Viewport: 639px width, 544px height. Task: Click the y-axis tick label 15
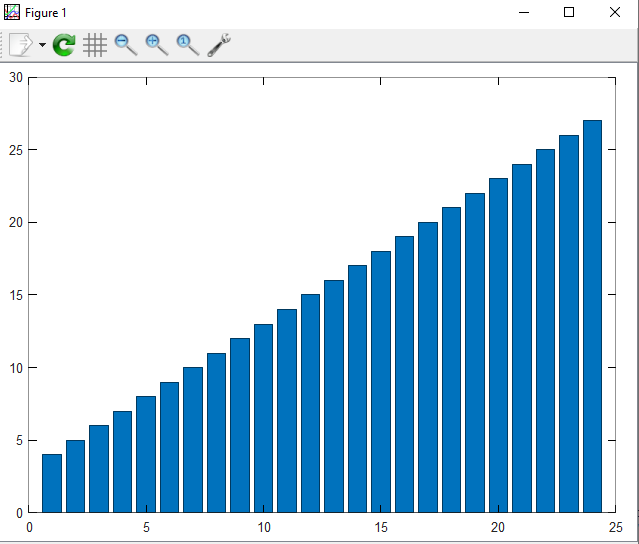[16, 295]
